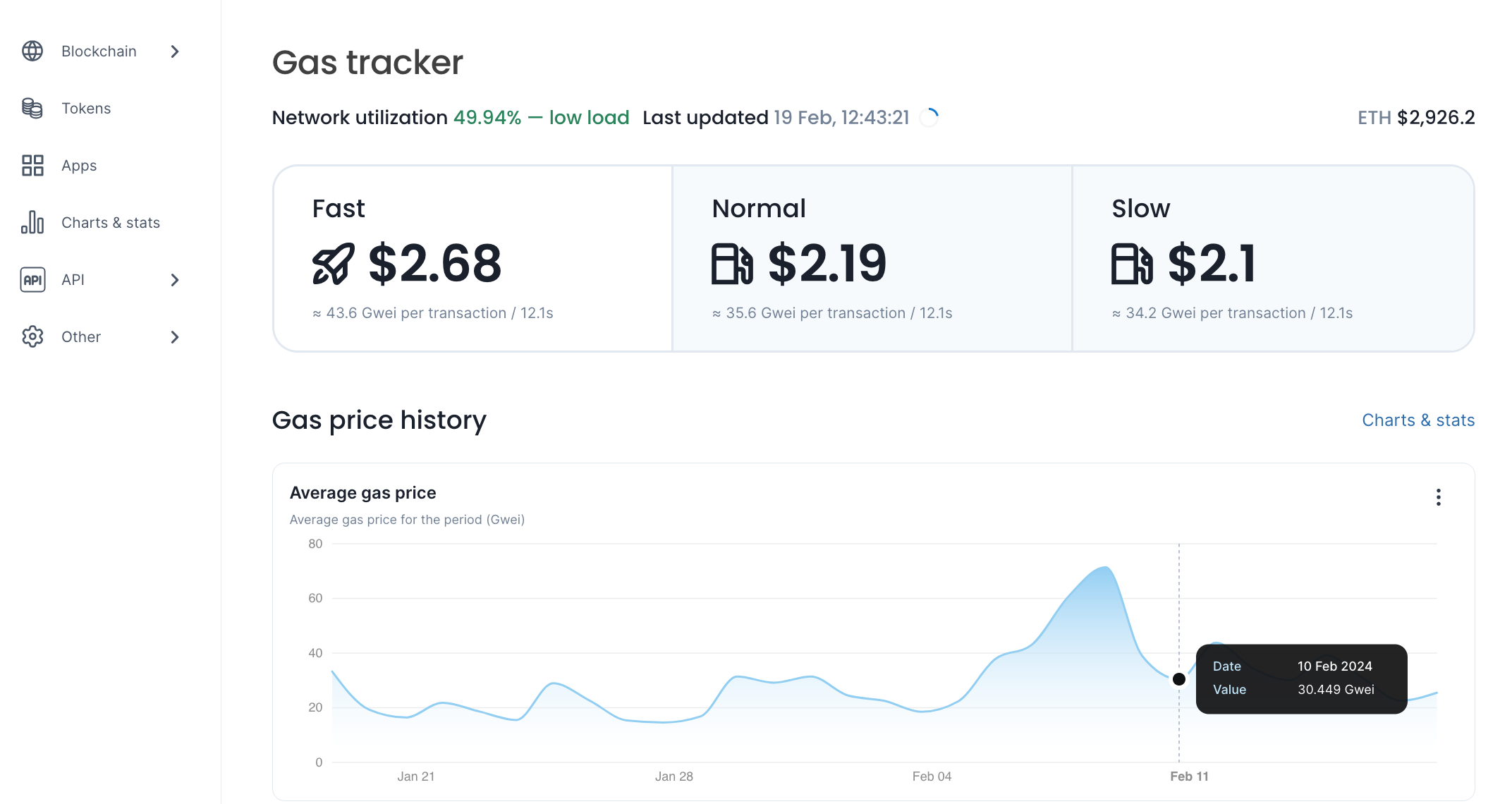Click the Other sidebar icon

(x=32, y=336)
